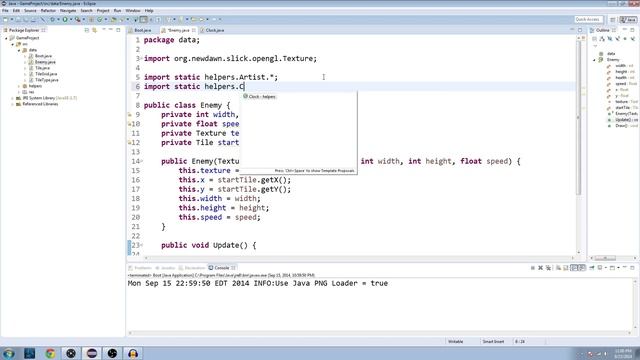Choose the Clock - helpers autocomplete proposal
Viewport: 640px width, 360px height.
point(260,97)
